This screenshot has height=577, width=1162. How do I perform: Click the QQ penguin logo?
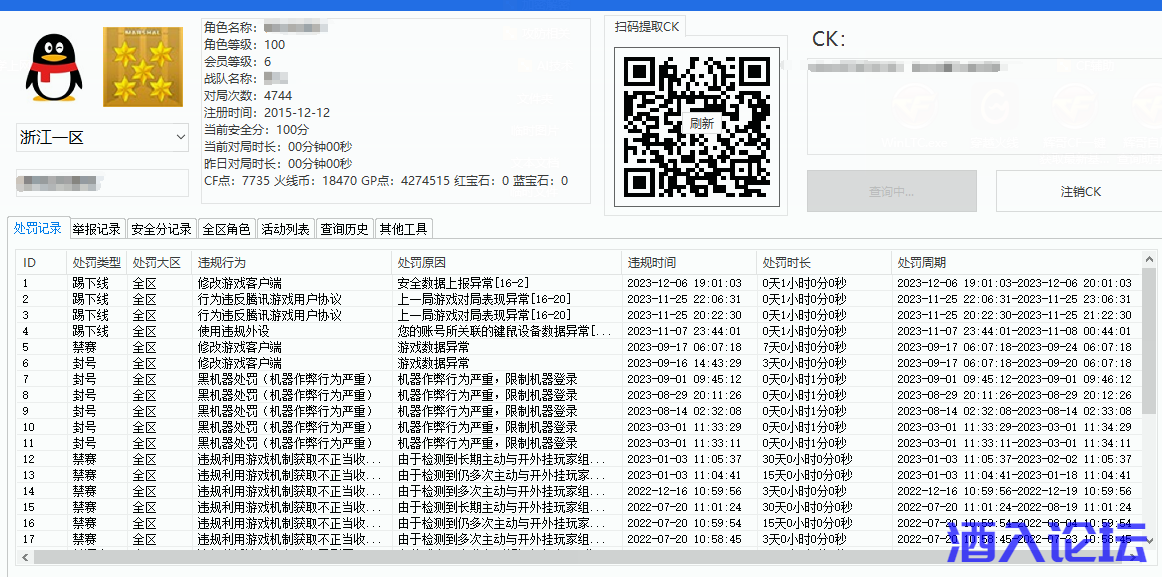pyautogui.click(x=53, y=67)
